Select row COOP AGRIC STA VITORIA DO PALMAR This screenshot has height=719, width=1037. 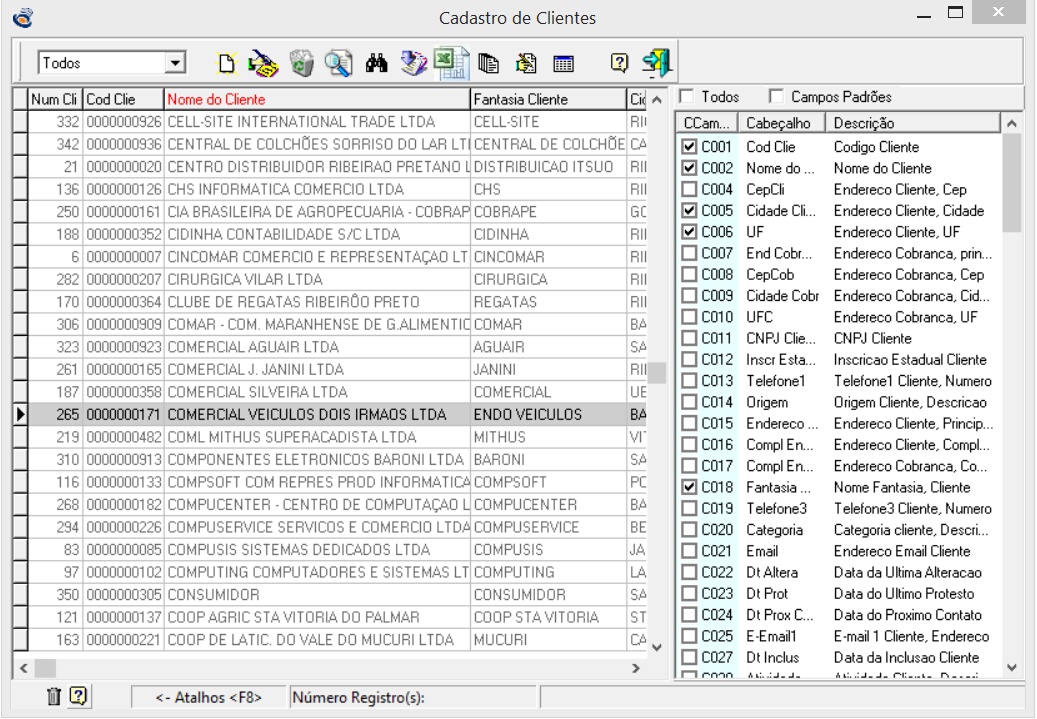coord(329,617)
